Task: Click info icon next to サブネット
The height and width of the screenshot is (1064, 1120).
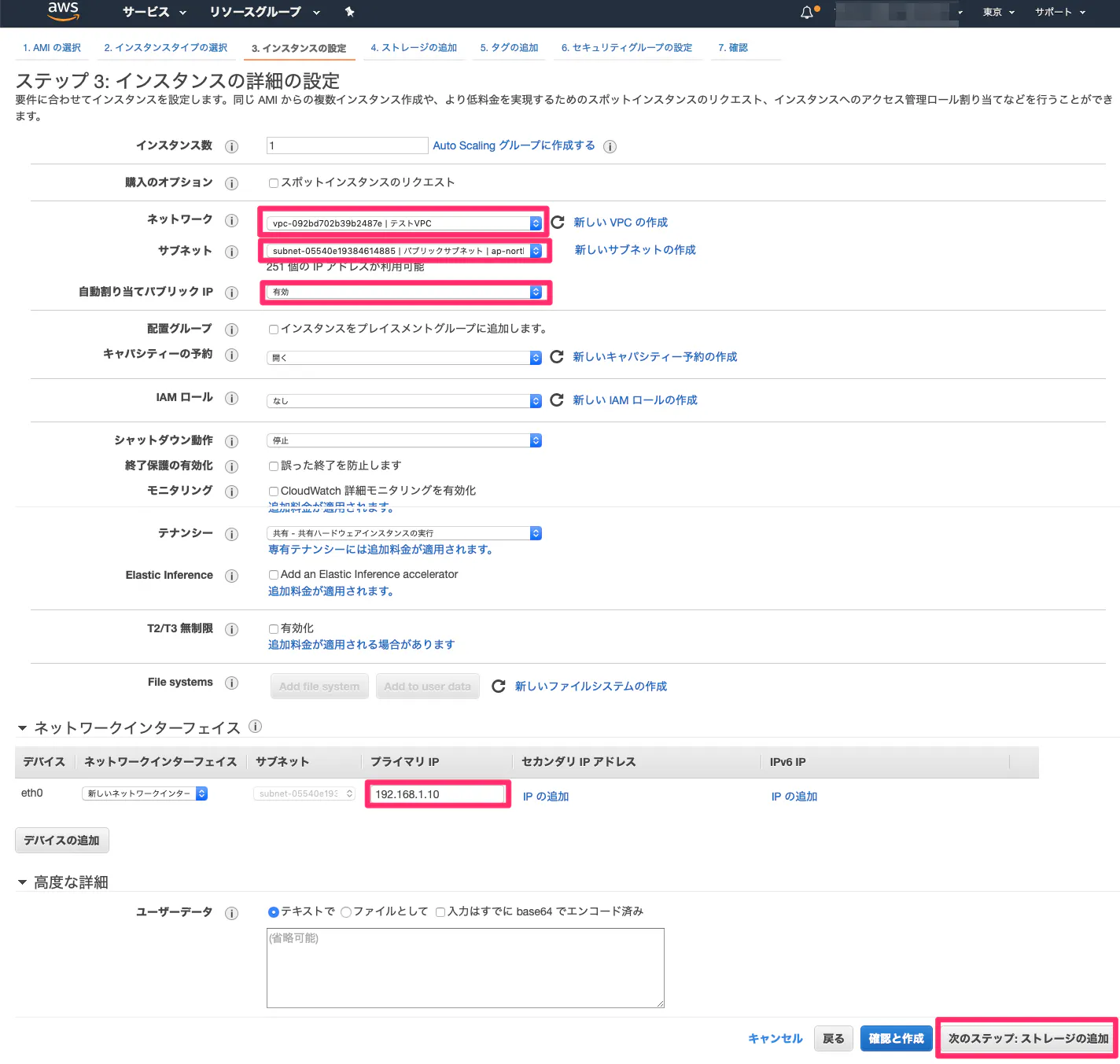Action: point(231,252)
